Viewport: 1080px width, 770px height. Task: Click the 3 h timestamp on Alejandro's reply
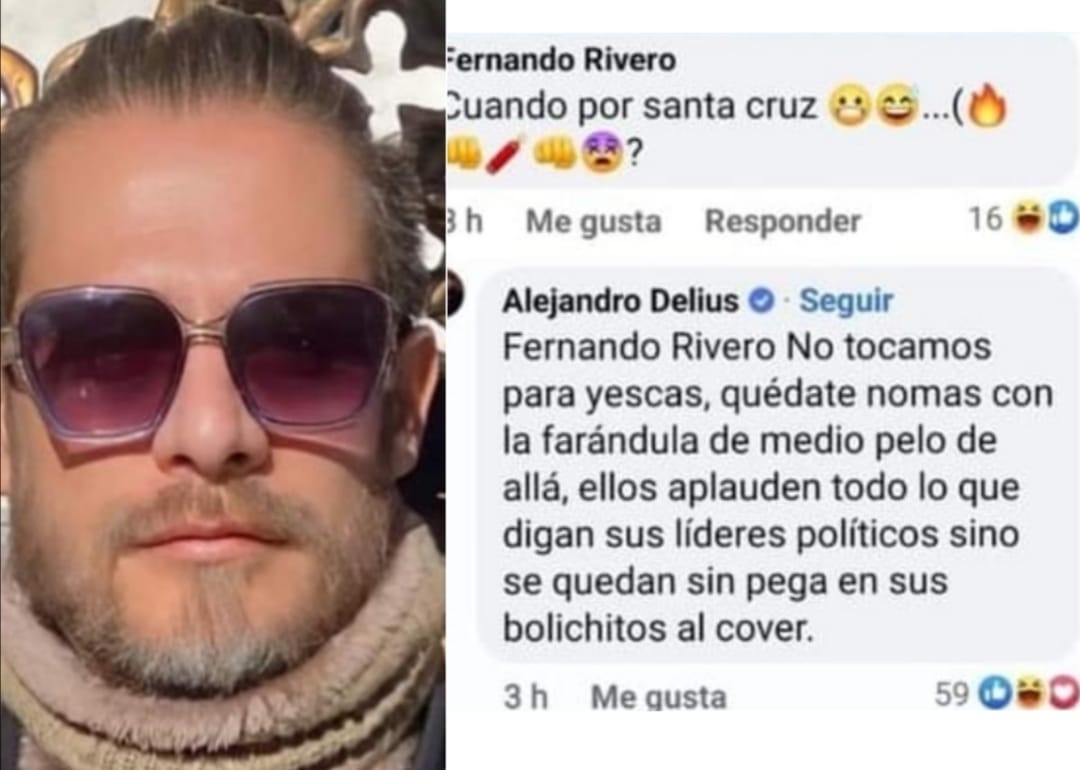[526, 697]
